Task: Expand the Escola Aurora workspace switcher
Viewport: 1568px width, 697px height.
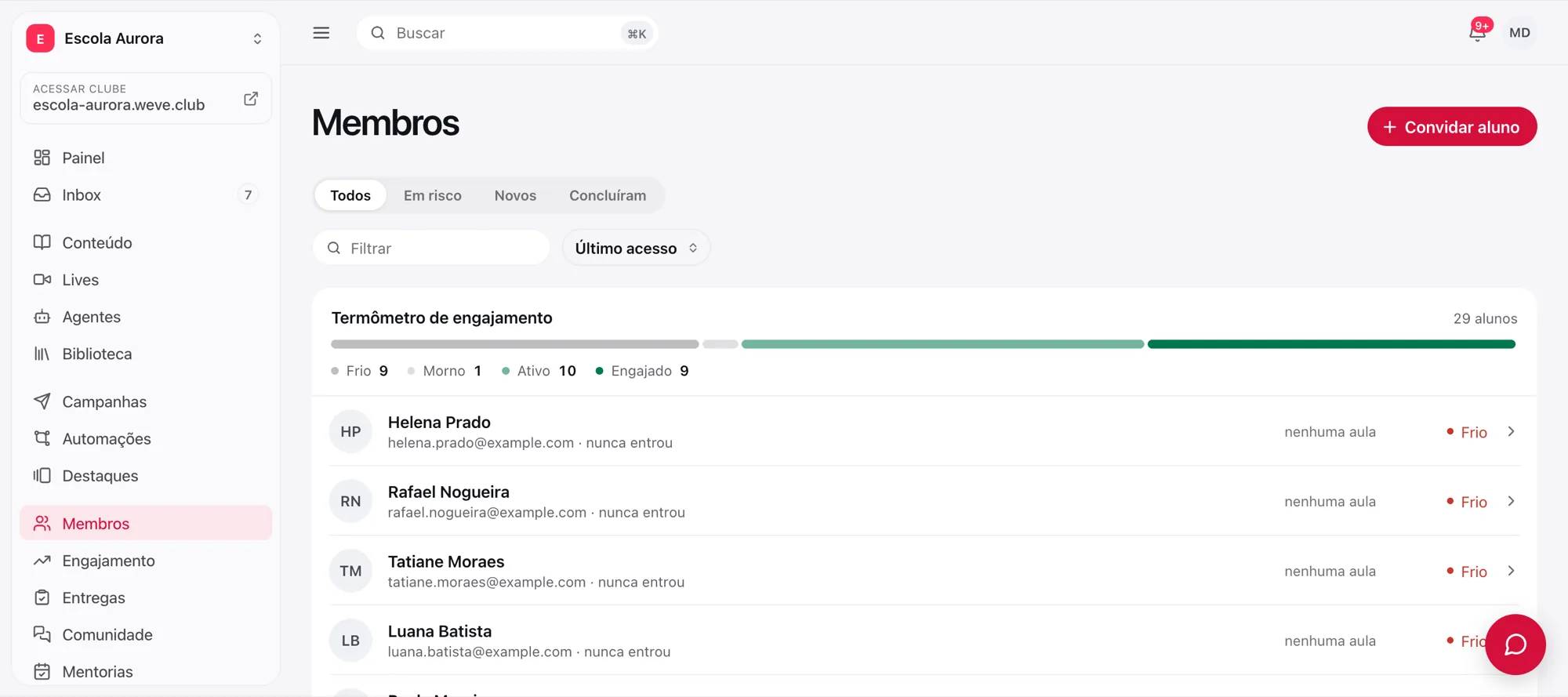Action: tap(257, 38)
